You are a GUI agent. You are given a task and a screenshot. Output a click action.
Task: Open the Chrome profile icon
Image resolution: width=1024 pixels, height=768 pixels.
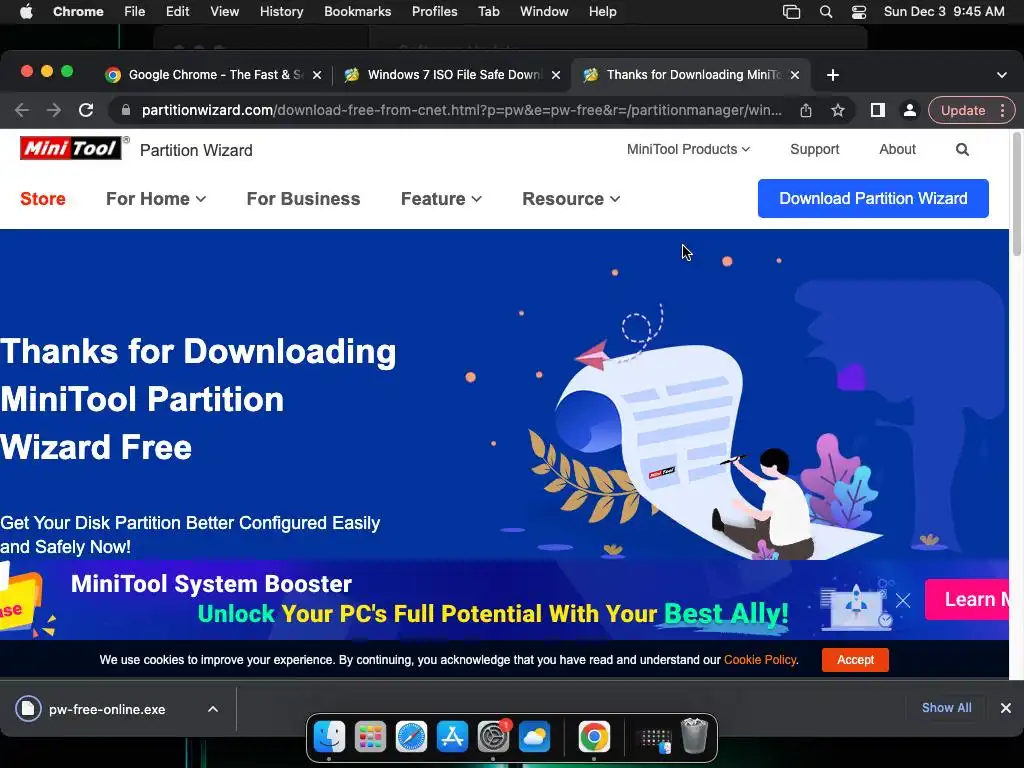[x=909, y=110]
